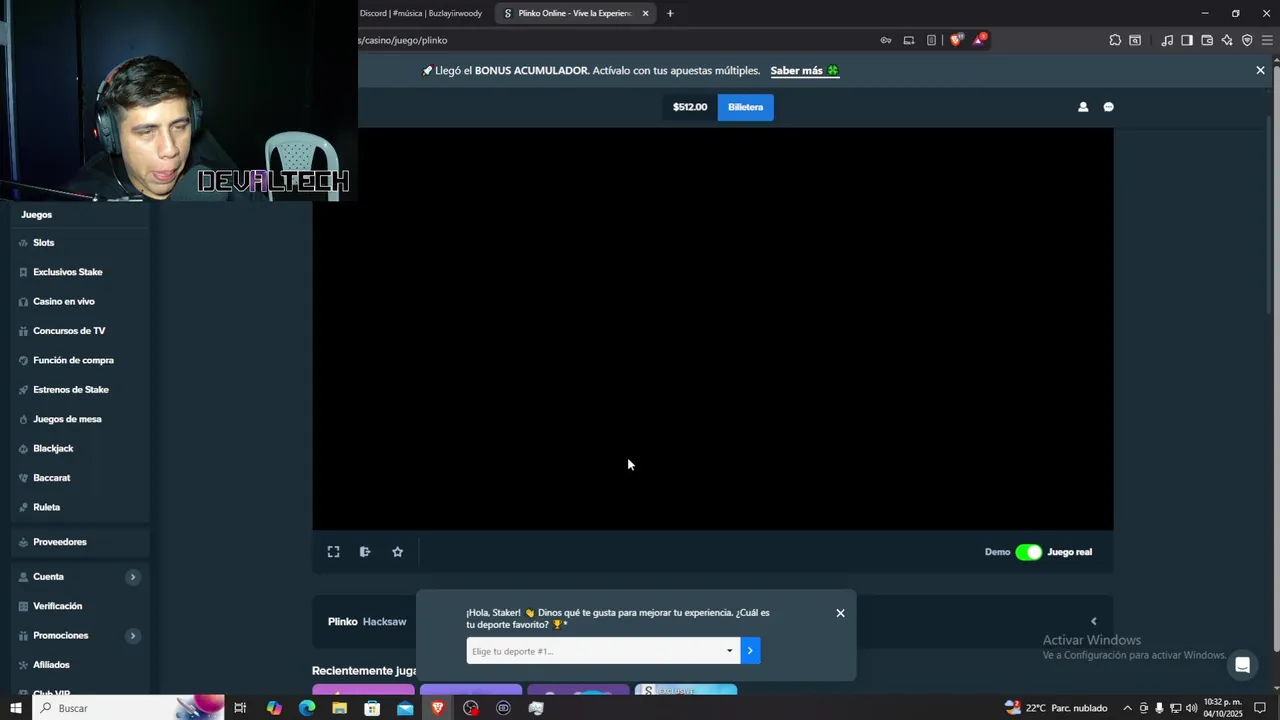This screenshot has height=720, width=1280.
Task: Show the browser sidebar panel
Action: tap(1187, 40)
